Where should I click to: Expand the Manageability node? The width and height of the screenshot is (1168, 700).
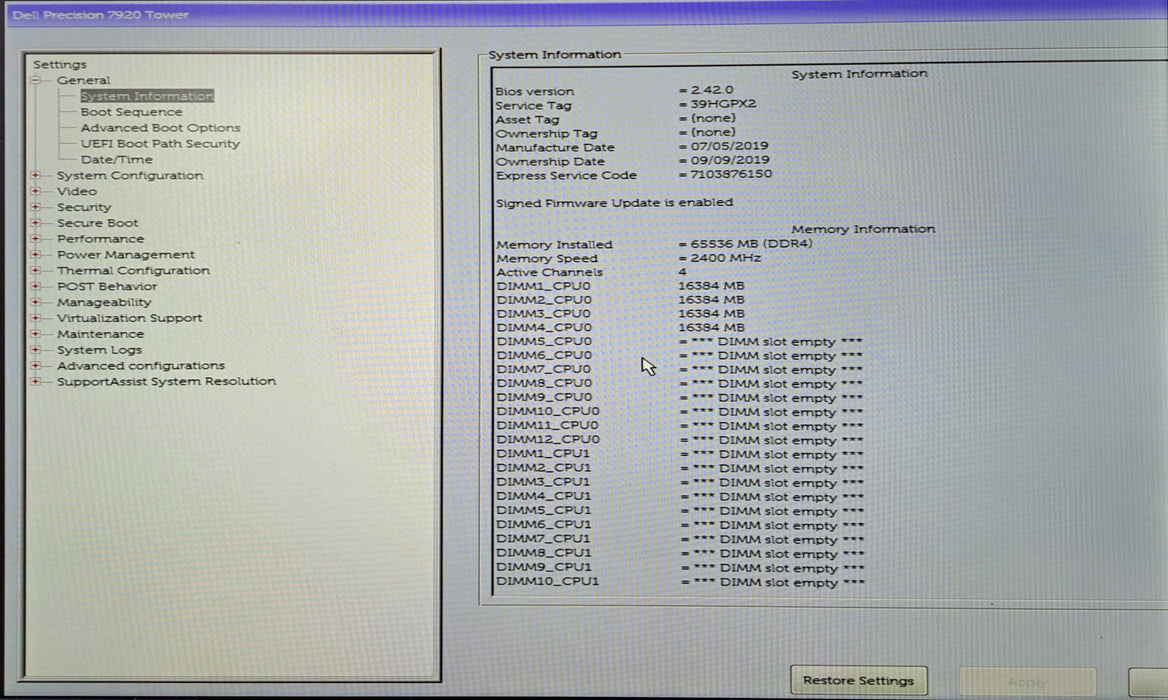[x=35, y=302]
